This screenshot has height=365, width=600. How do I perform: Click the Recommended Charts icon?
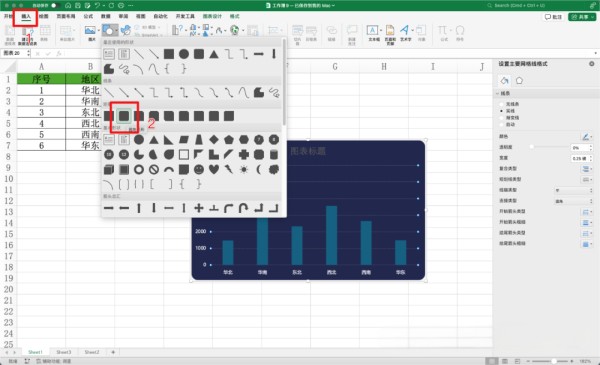178,31
